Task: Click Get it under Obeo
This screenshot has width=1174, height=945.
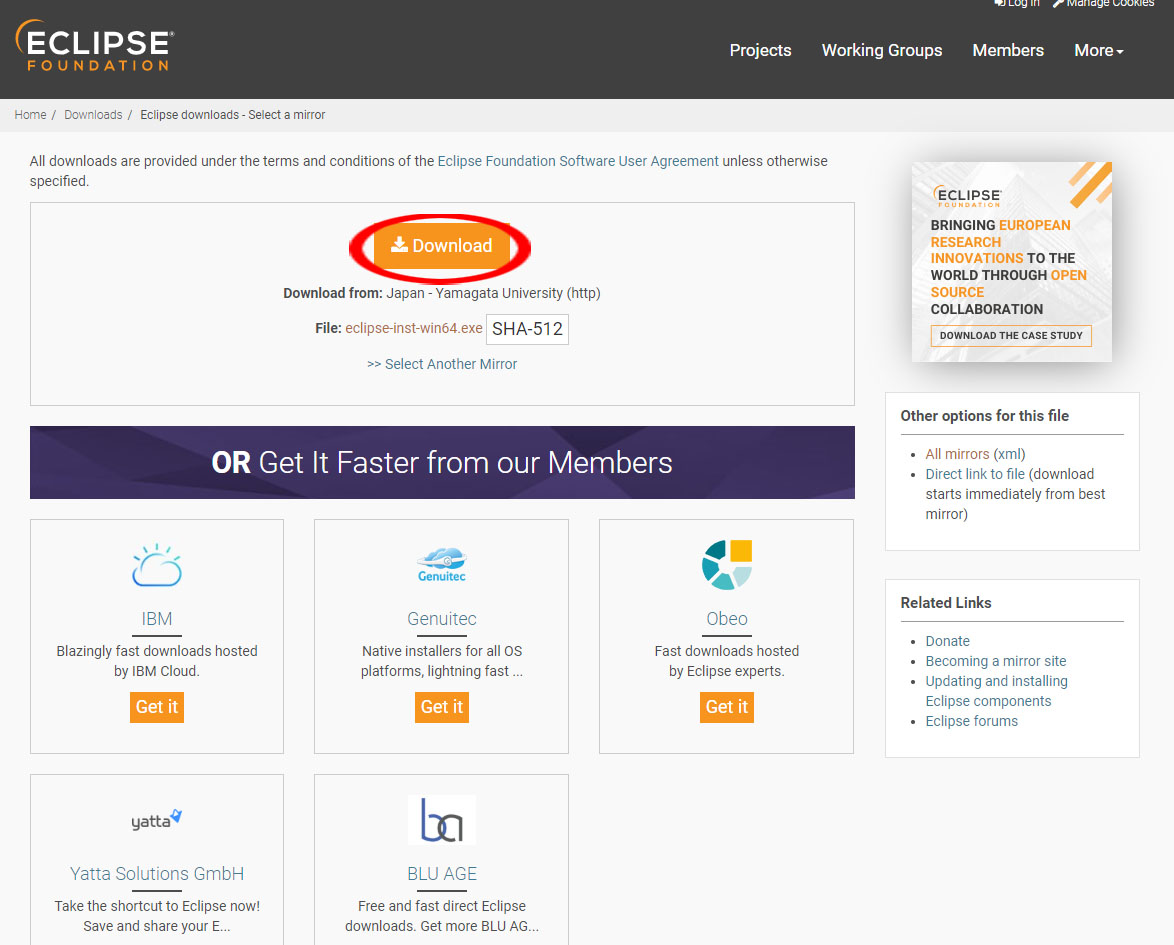Action: pyautogui.click(x=727, y=707)
